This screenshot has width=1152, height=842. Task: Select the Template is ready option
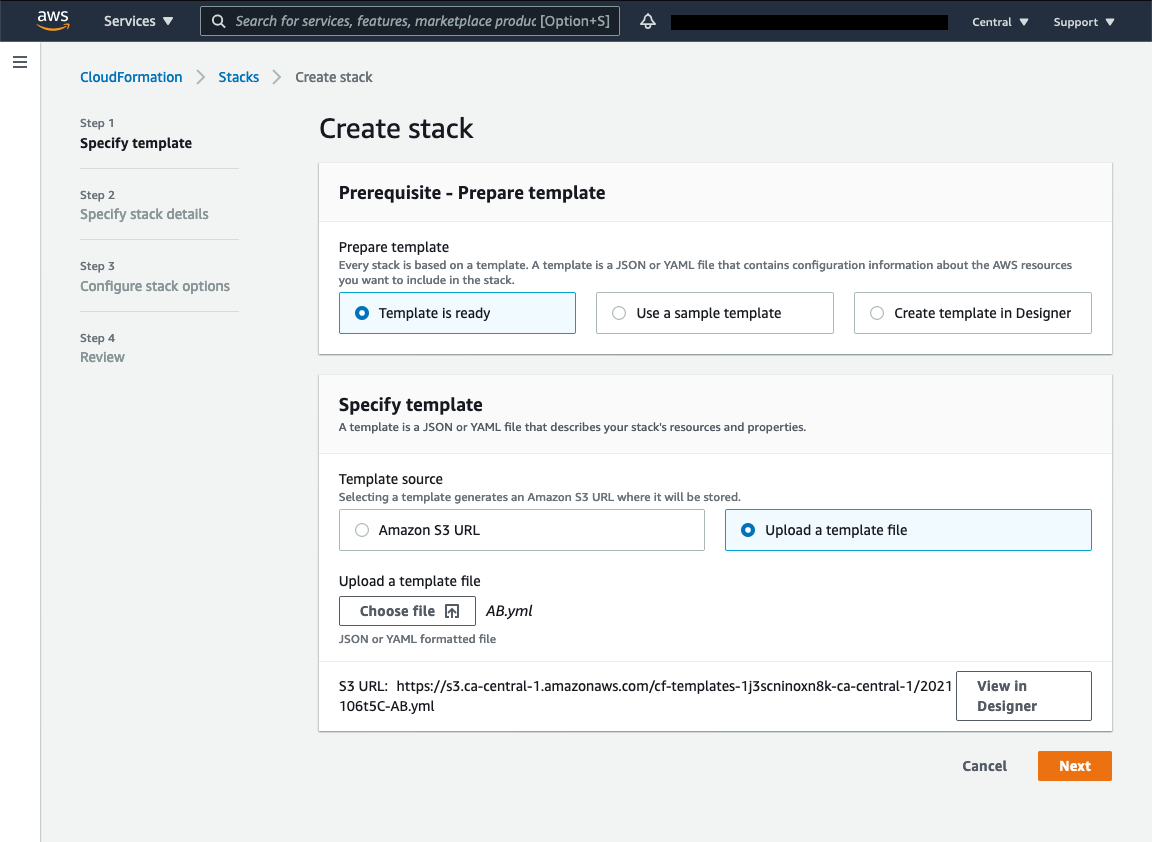coord(457,313)
